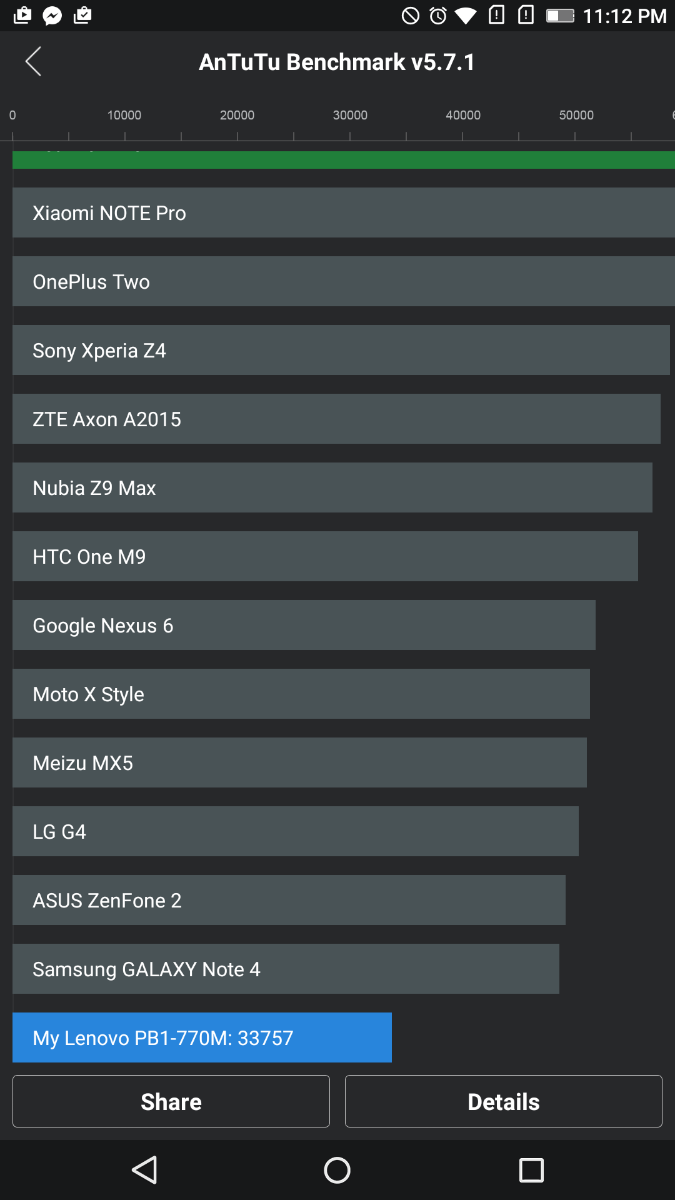Select the Samsung GALAXY Note 4 bar
This screenshot has width=675, height=1200.
coord(285,969)
